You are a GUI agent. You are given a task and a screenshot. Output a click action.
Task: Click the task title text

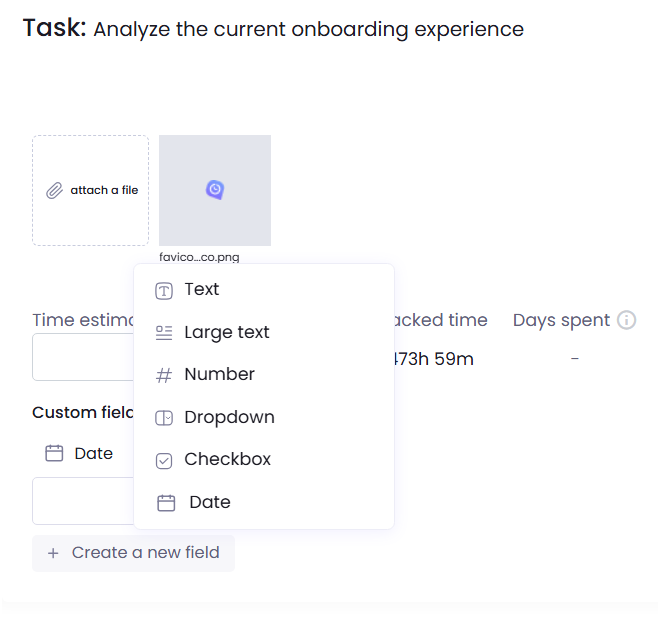[x=308, y=29]
